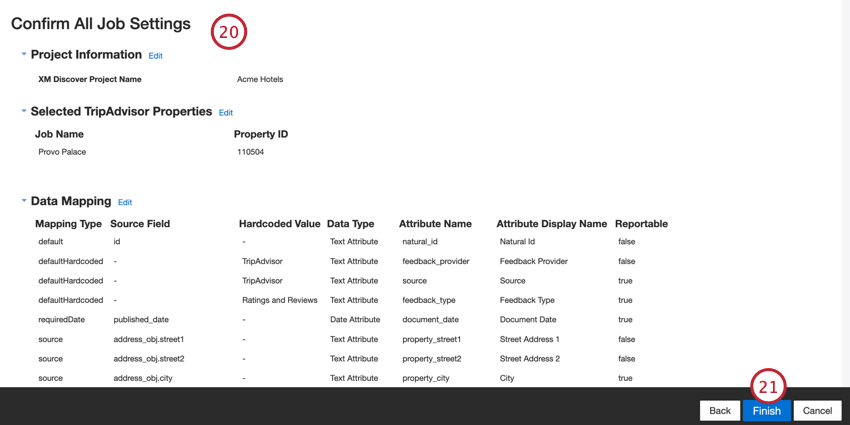
Task: Collapse the Project Information section arrow
Action: coord(24,54)
